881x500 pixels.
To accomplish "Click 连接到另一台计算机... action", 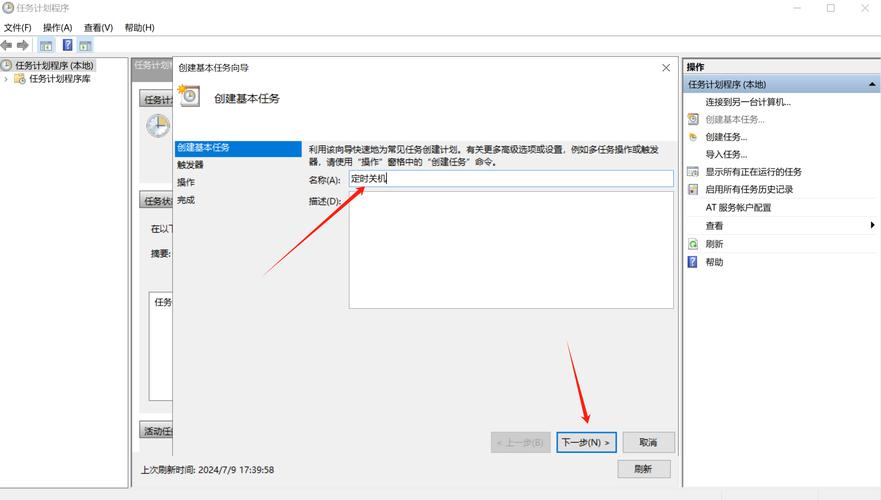I will [x=748, y=102].
